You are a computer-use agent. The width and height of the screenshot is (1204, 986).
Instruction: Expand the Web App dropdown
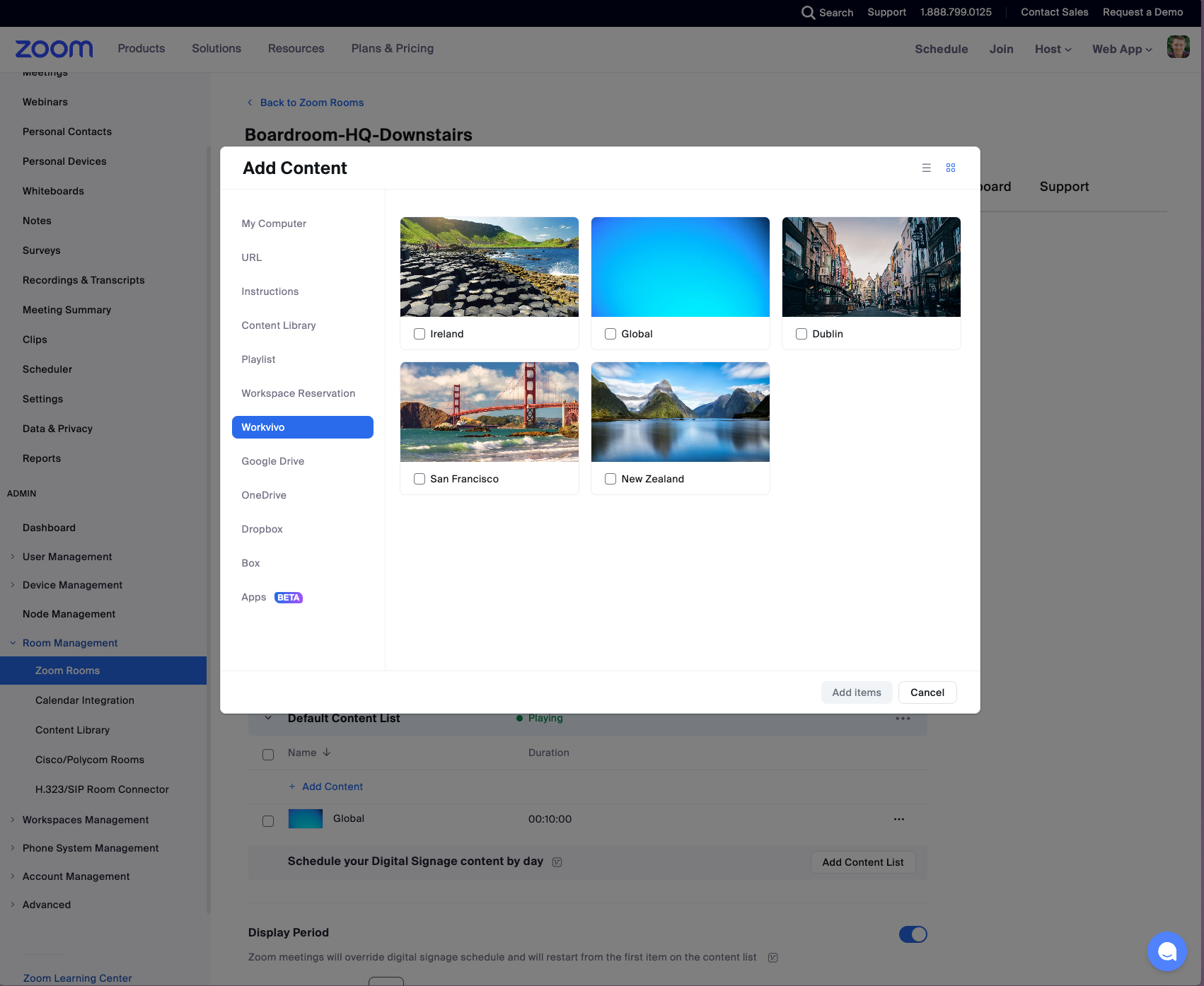(x=1122, y=49)
